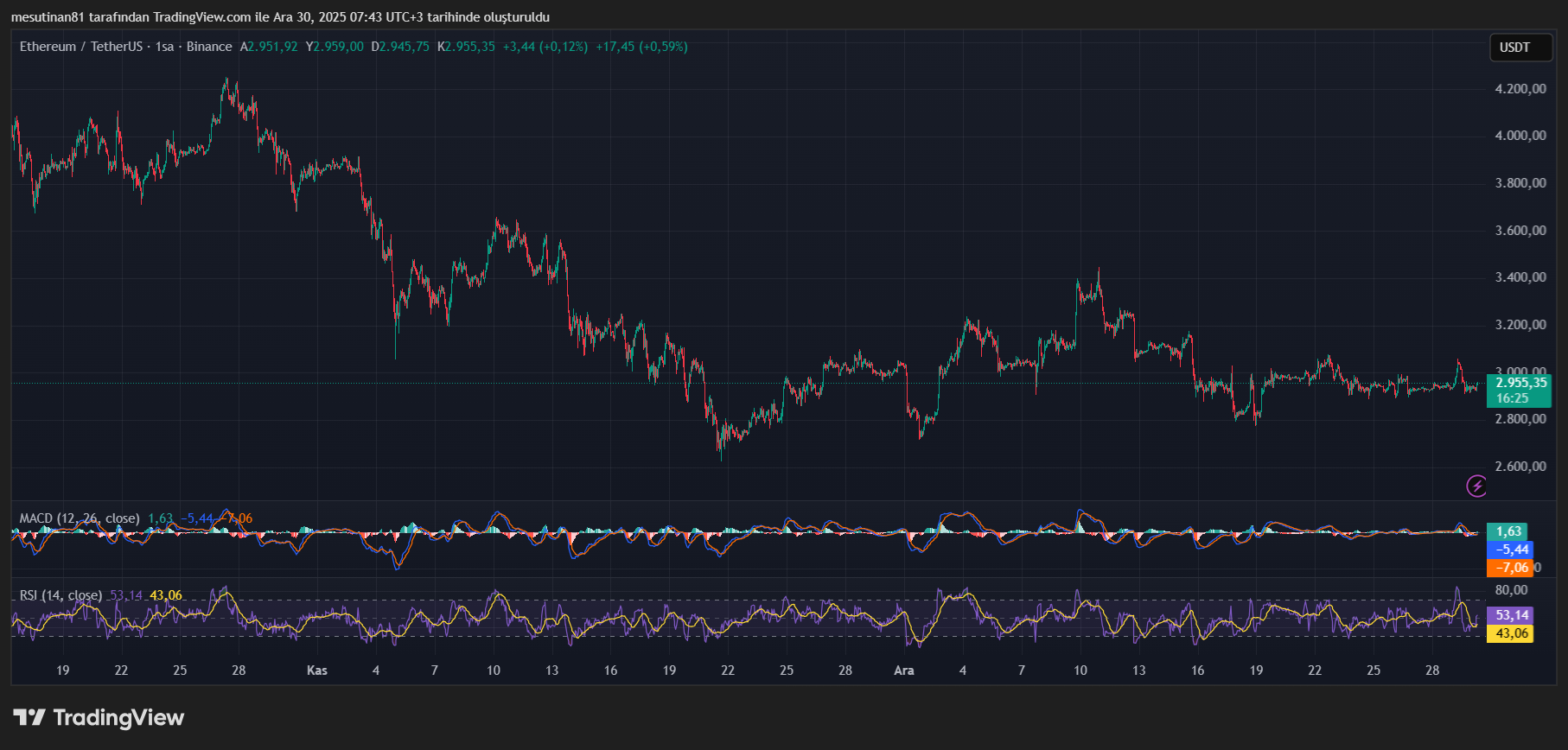Click the 4.200,00 level on price axis

[1520, 89]
